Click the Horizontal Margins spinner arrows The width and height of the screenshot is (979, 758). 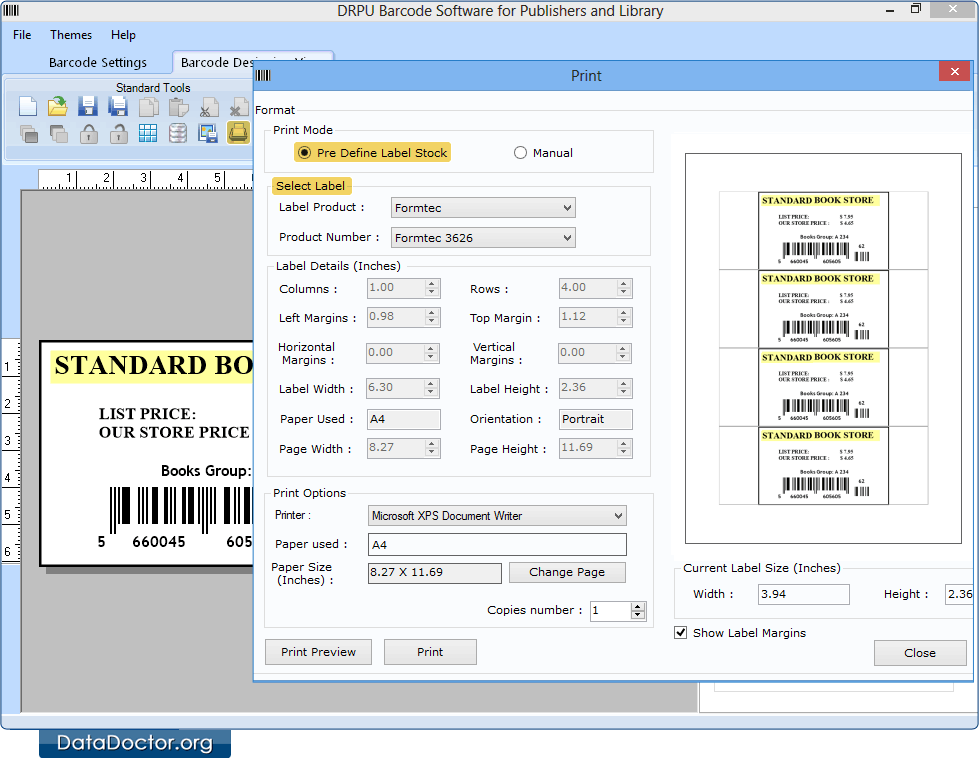coord(431,353)
